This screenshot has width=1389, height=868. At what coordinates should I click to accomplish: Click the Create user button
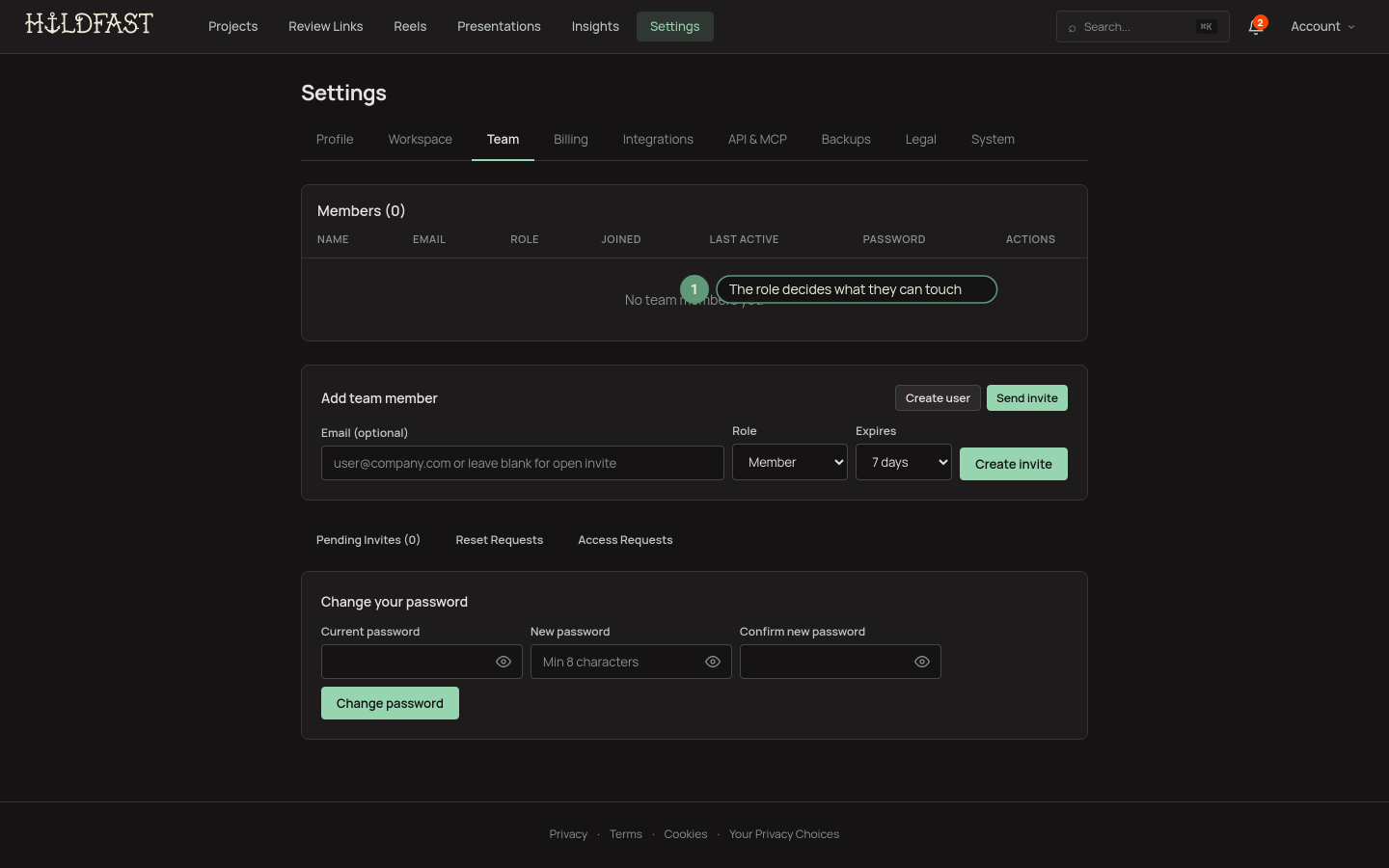pos(938,398)
